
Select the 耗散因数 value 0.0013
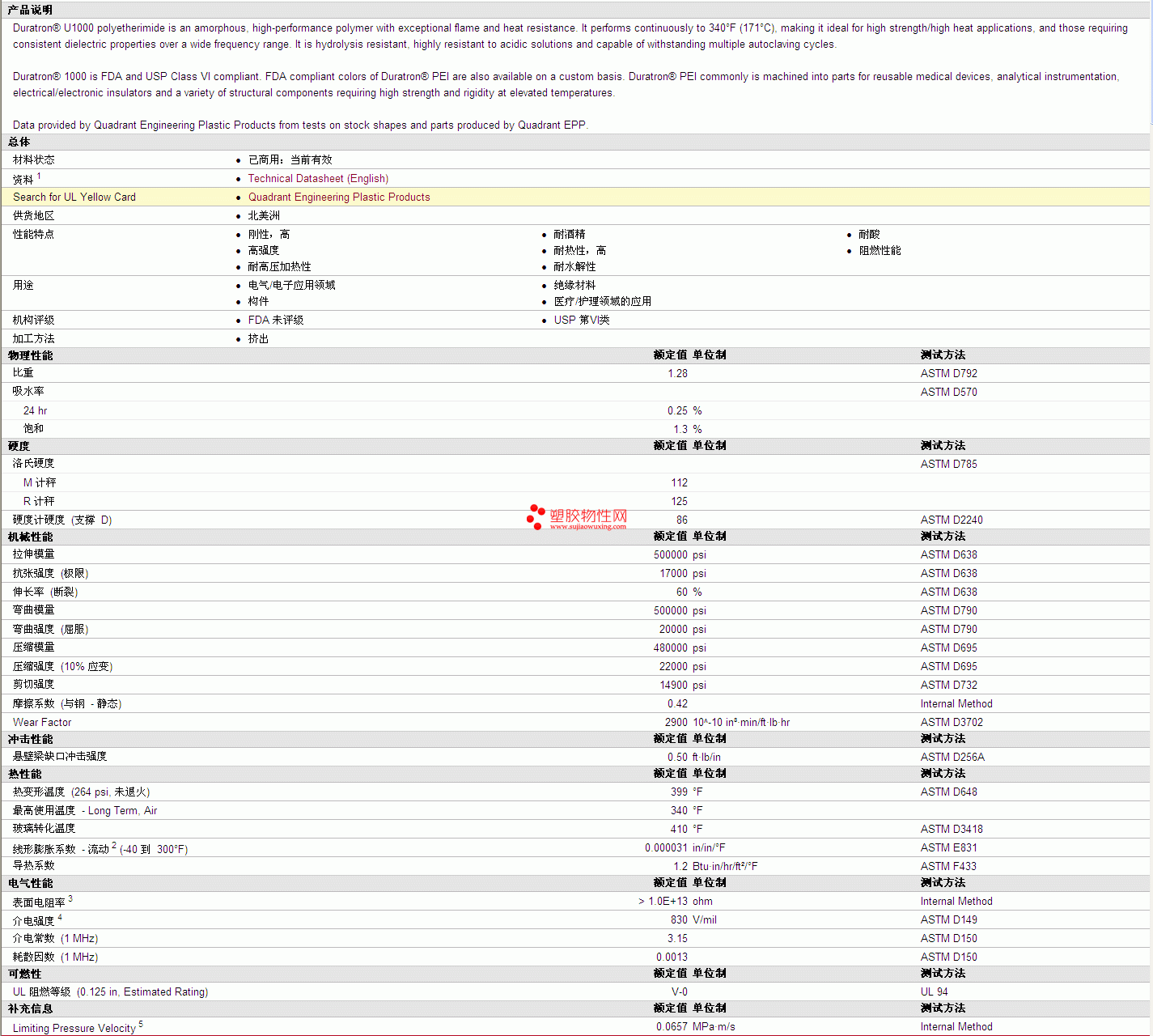pos(672,957)
